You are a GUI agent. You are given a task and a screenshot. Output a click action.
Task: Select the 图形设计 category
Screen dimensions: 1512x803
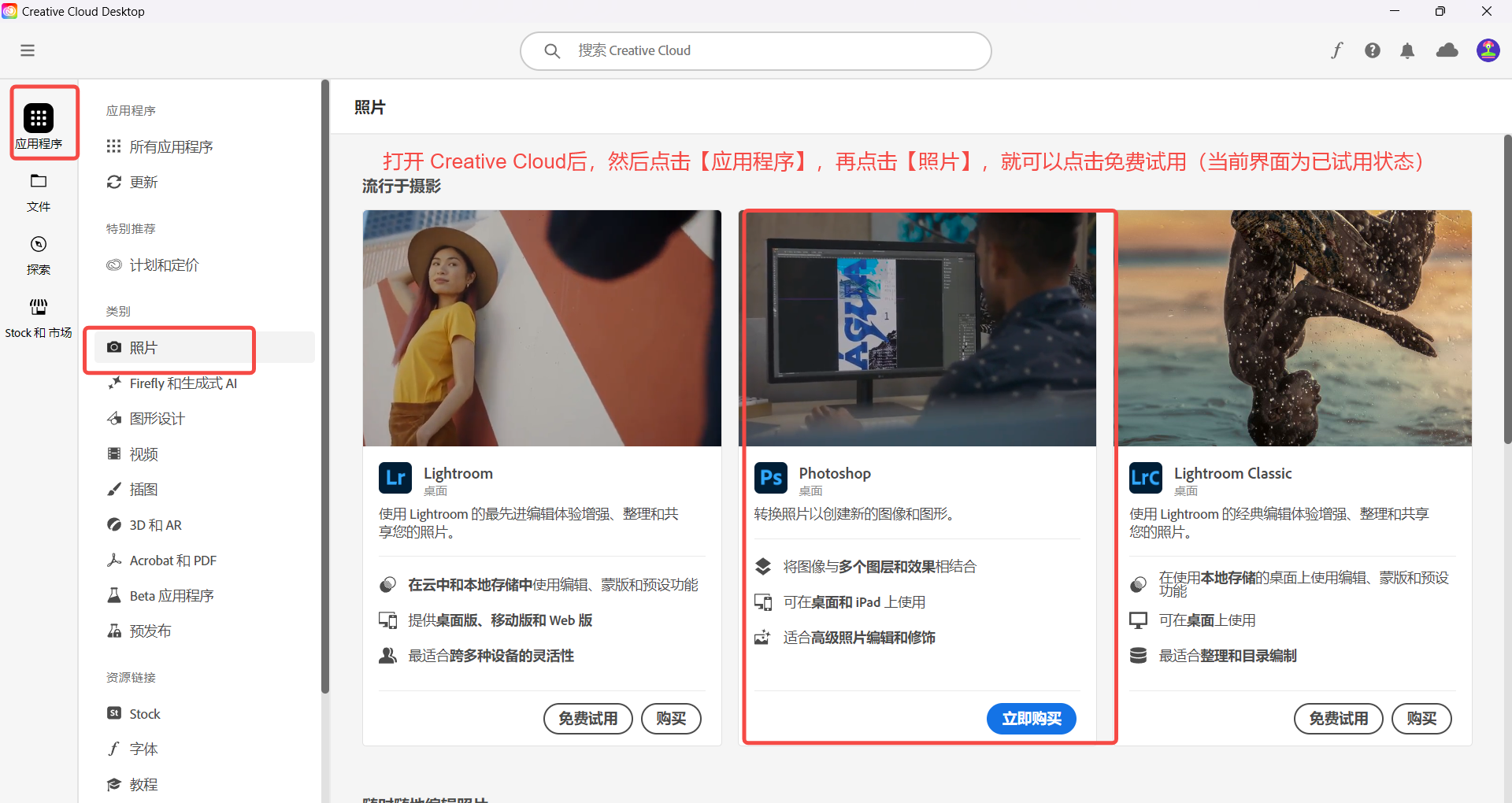tap(205, 419)
